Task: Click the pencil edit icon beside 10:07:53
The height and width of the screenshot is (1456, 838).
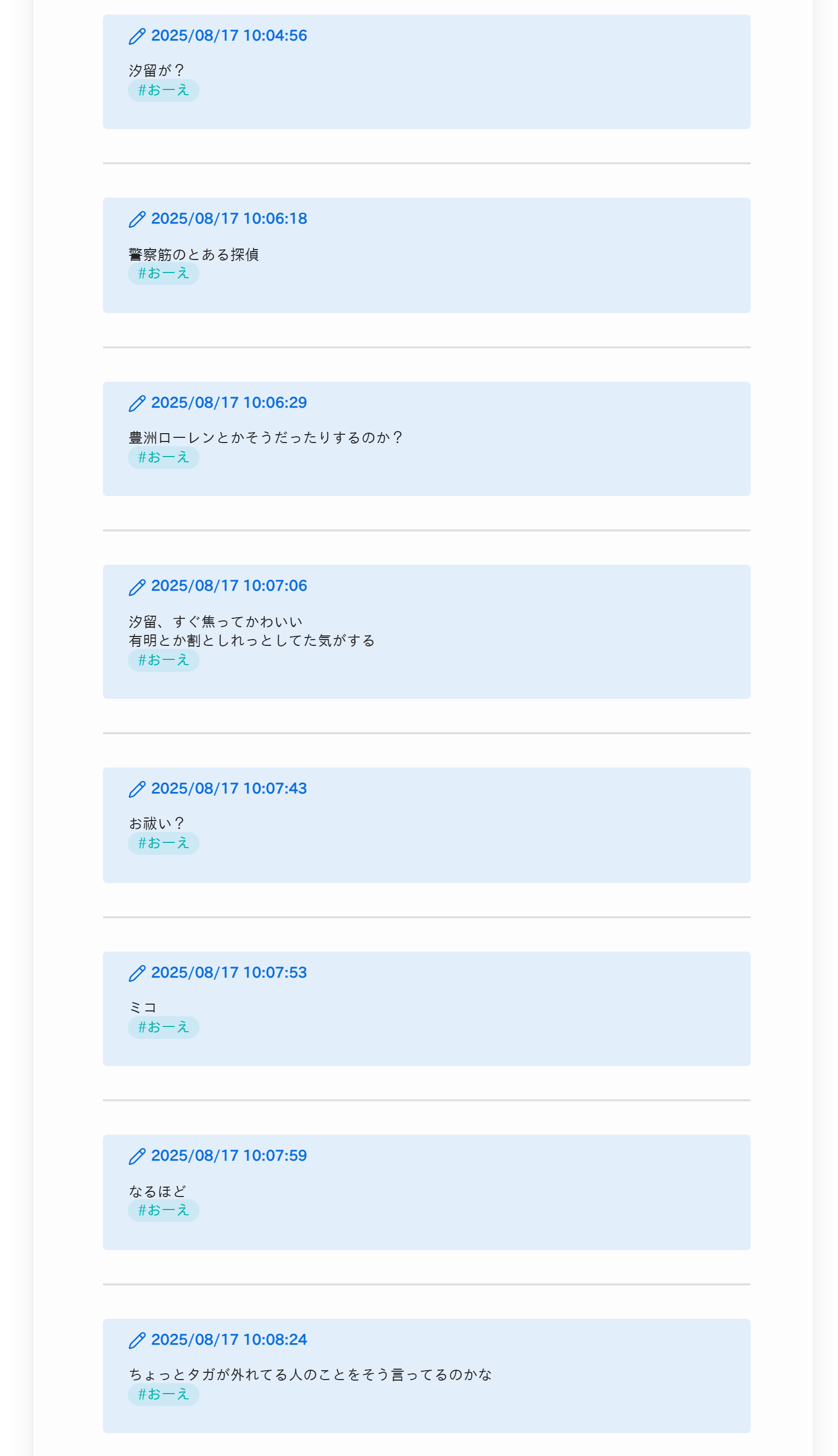Action: [137, 973]
